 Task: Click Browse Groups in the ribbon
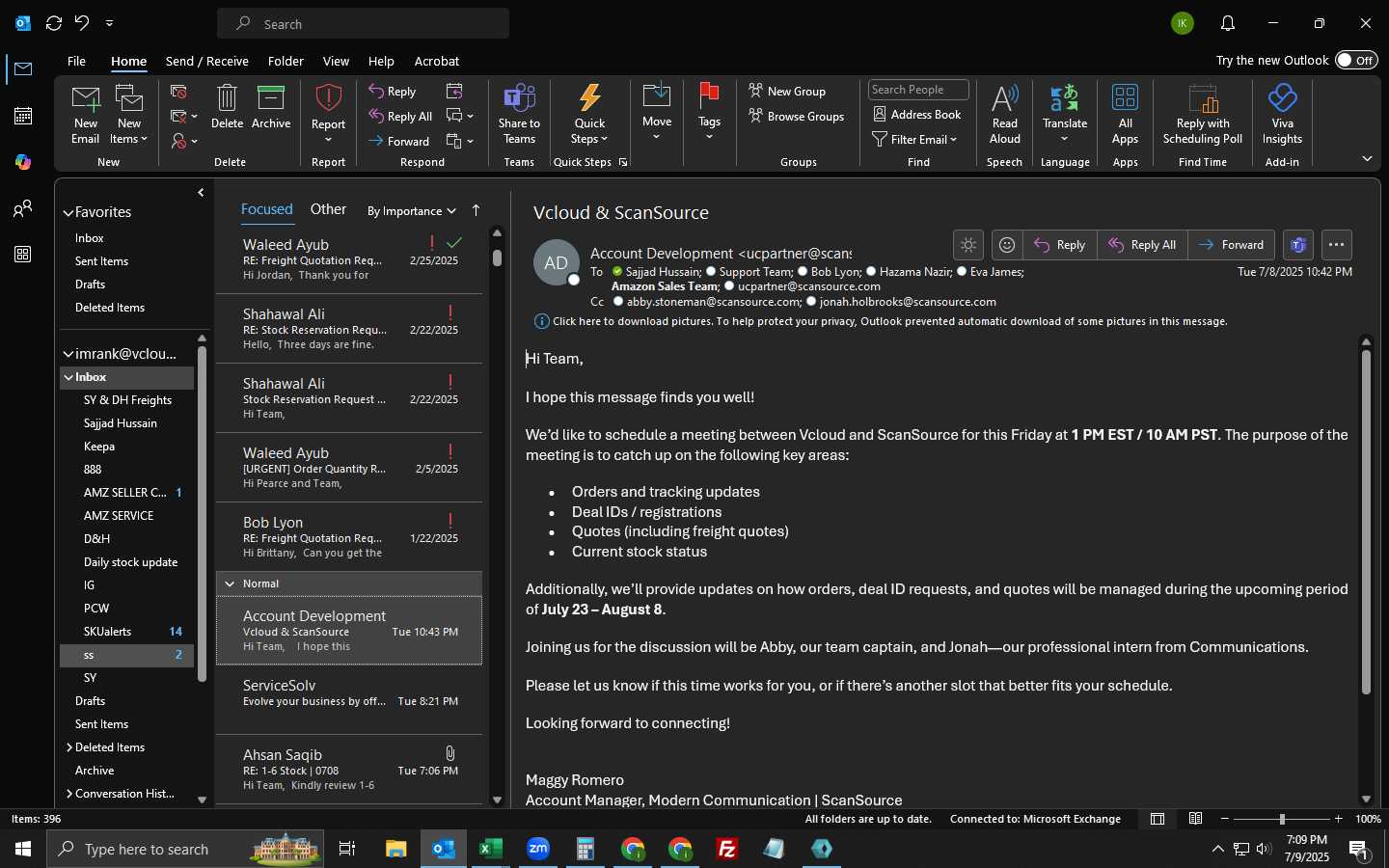pyautogui.click(x=797, y=117)
